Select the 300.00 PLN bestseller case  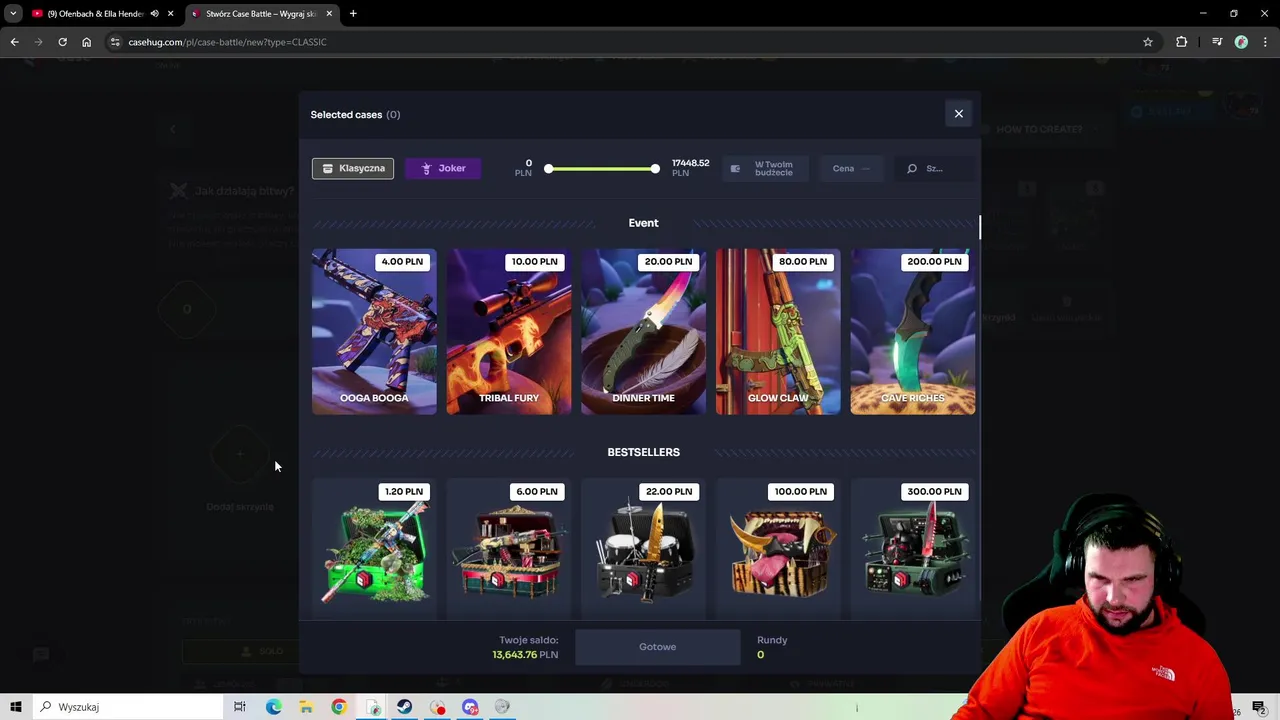tap(913, 548)
